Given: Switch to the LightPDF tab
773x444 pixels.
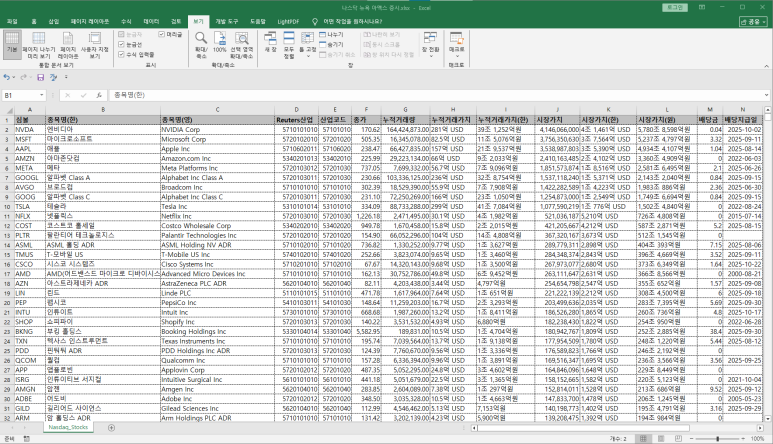Looking at the screenshot, I should pyautogui.click(x=288, y=22).
